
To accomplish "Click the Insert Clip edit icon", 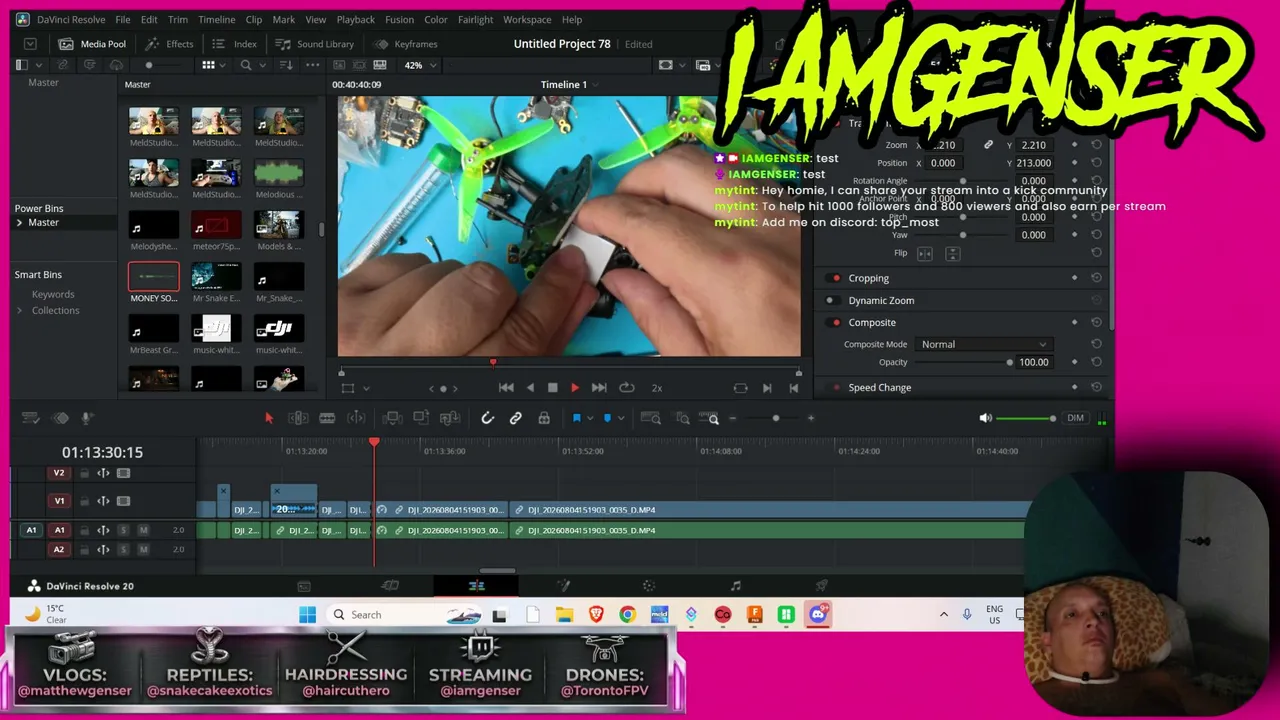I will coord(393,418).
